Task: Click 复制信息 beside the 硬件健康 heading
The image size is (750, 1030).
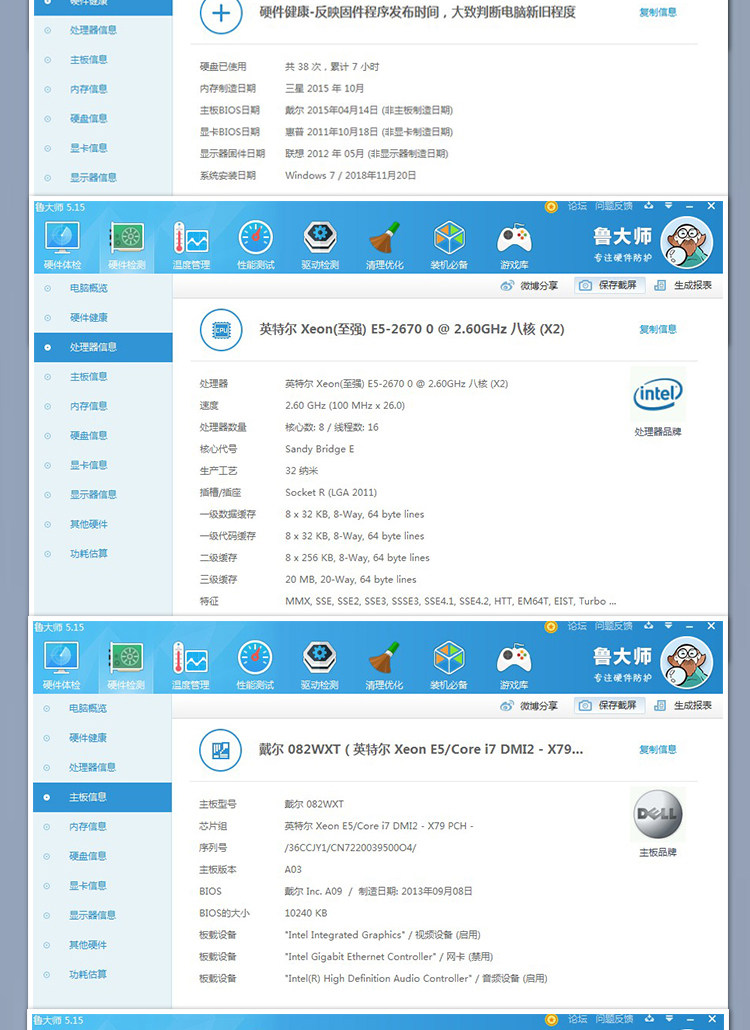Action: pyautogui.click(x=658, y=12)
